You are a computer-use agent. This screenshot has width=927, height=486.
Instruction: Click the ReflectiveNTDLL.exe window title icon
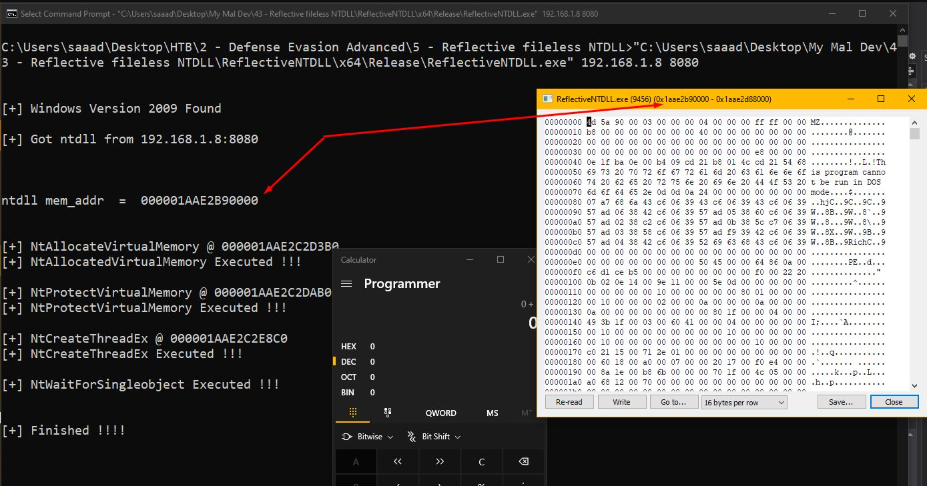pos(547,99)
